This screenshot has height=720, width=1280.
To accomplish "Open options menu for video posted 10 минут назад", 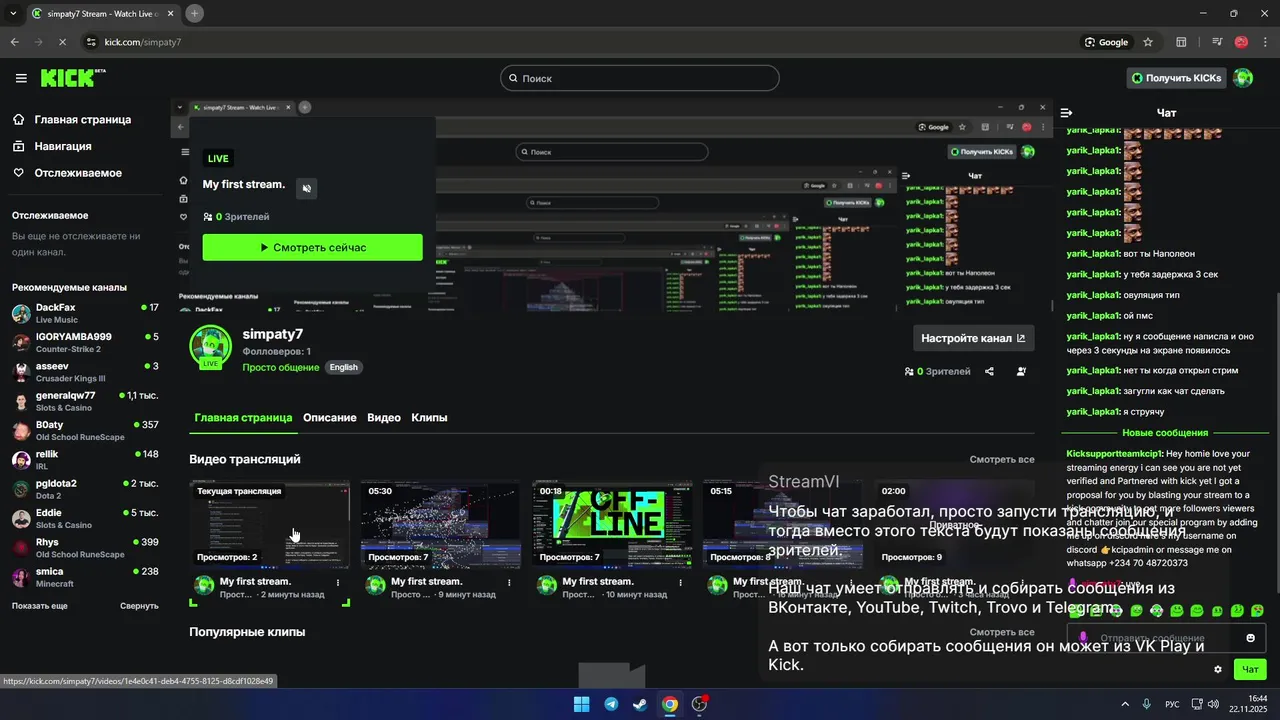I will (681, 582).
